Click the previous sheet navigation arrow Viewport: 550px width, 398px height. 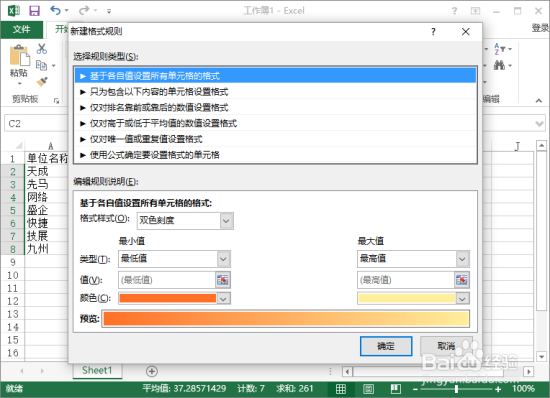pyautogui.click(x=22, y=371)
